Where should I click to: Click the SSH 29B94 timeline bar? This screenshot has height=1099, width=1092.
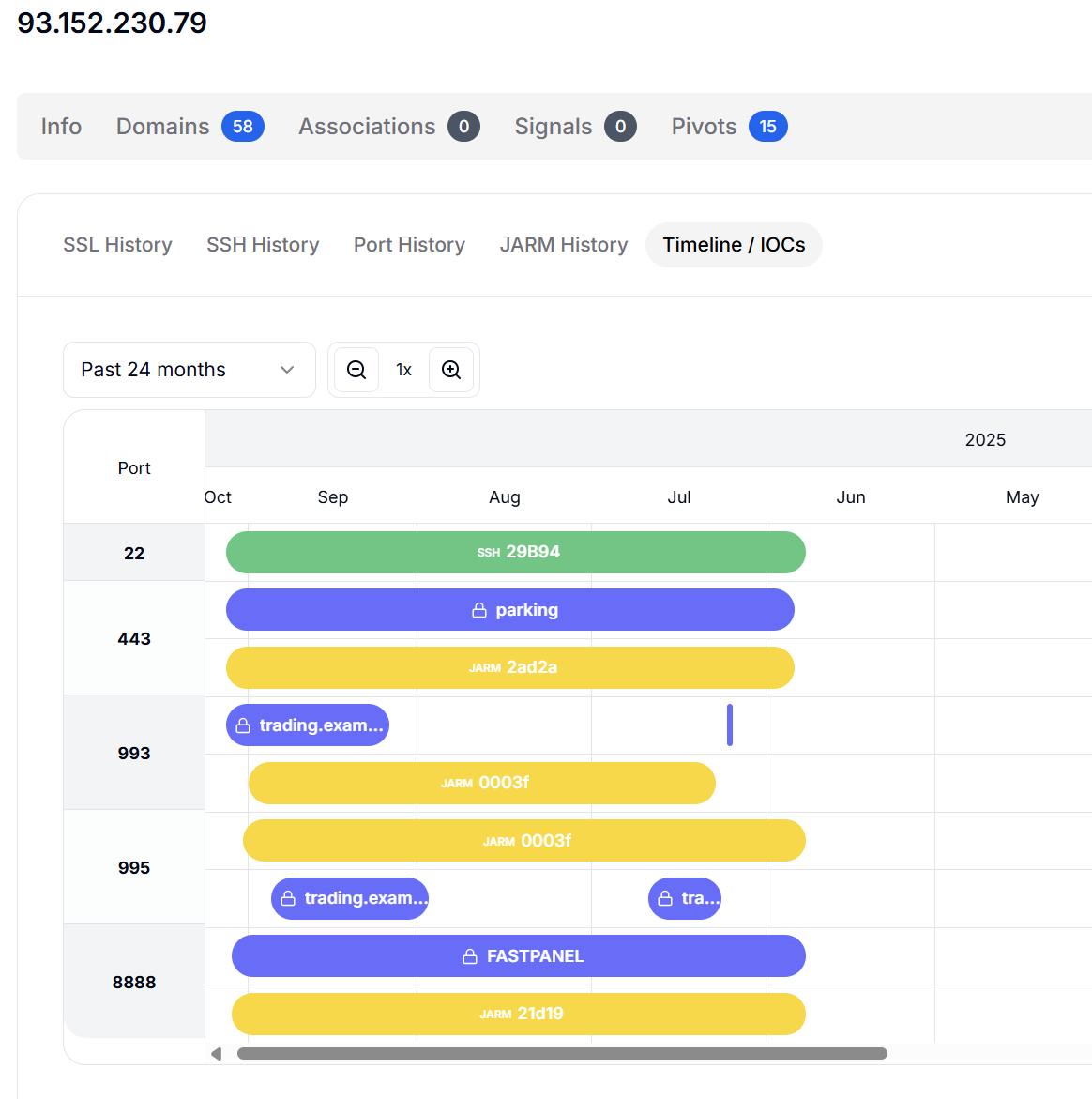[x=516, y=553]
